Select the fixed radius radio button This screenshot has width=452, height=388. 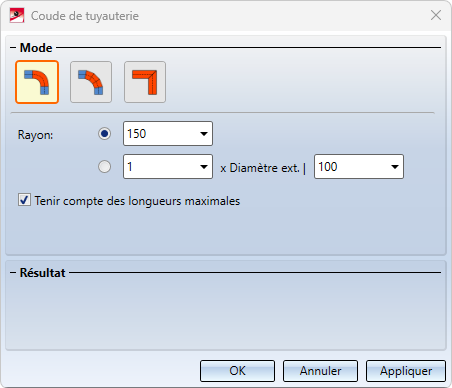click(105, 134)
